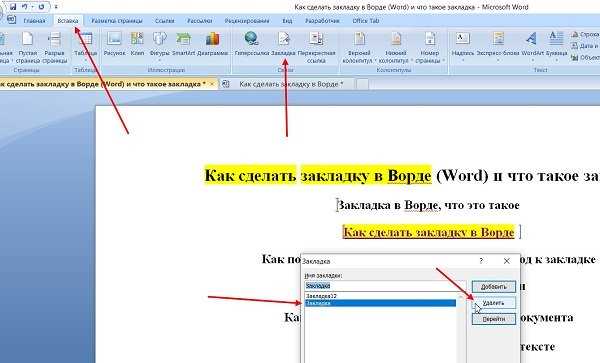600x363 pixels.
Task: Select the highlighted bookmark in the list
Action: [x=380, y=303]
